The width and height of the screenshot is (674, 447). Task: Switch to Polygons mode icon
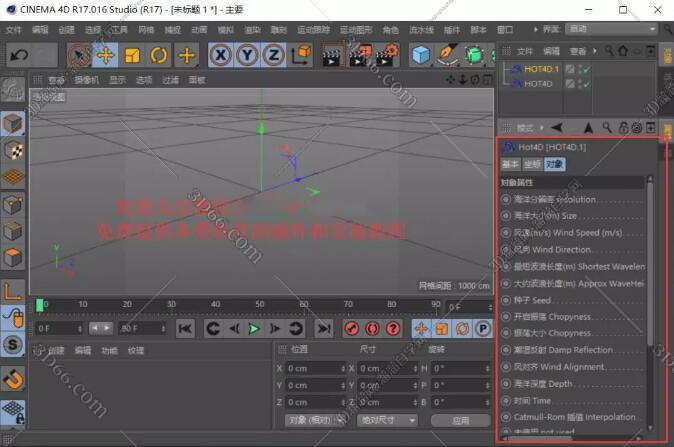[x=13, y=258]
